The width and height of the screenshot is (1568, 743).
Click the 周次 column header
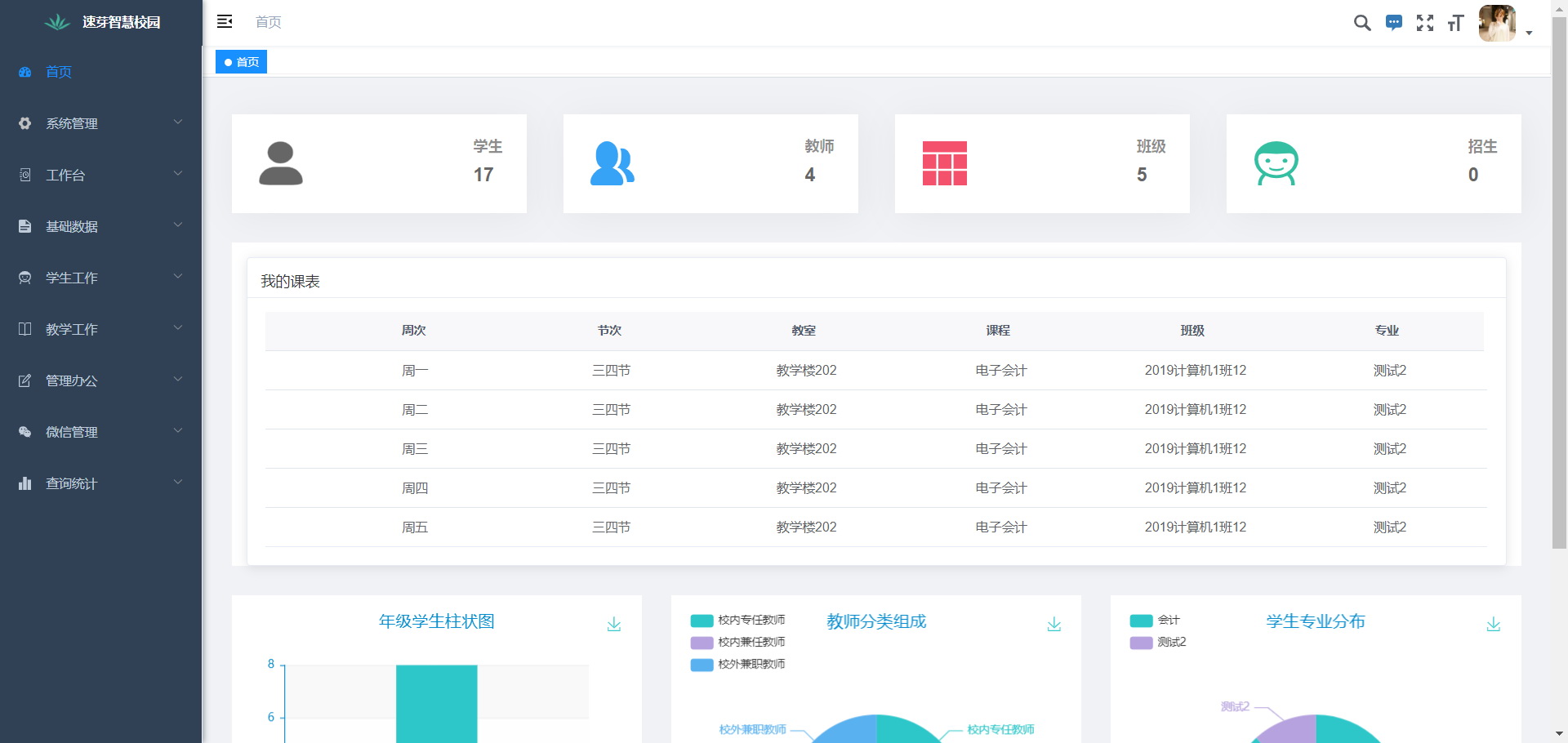[413, 331]
